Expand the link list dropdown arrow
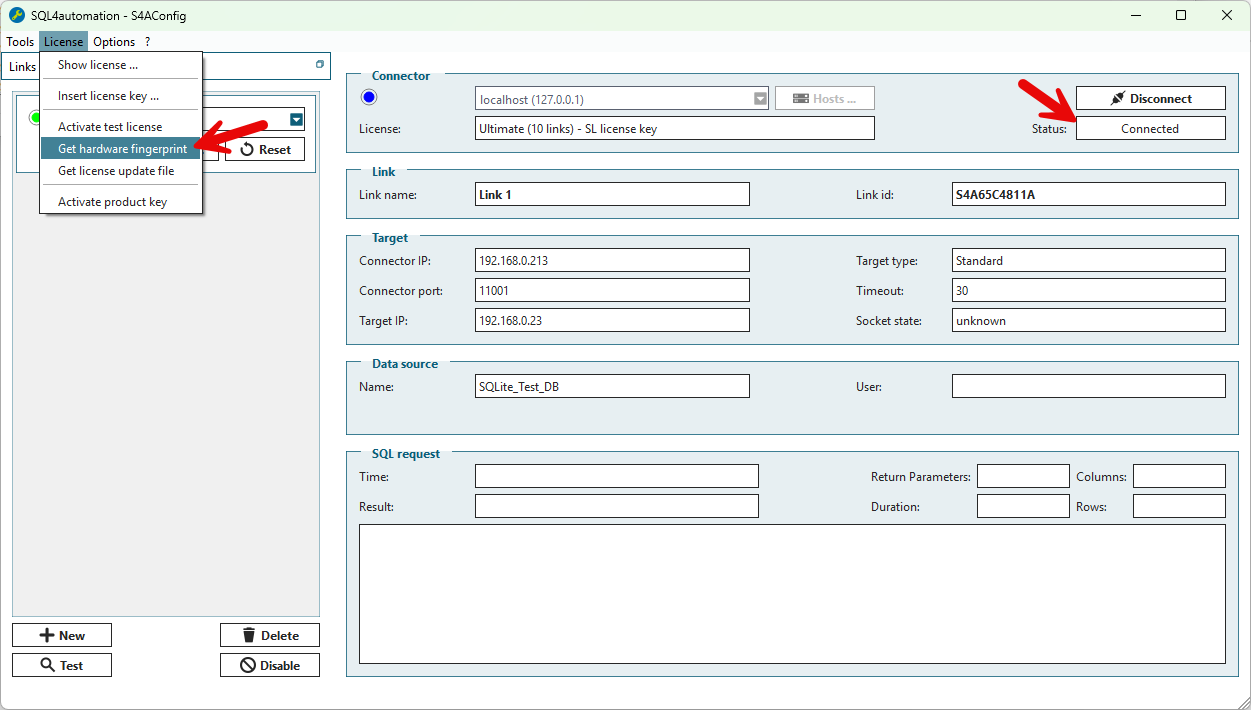This screenshot has height=710, width=1251. click(x=296, y=120)
